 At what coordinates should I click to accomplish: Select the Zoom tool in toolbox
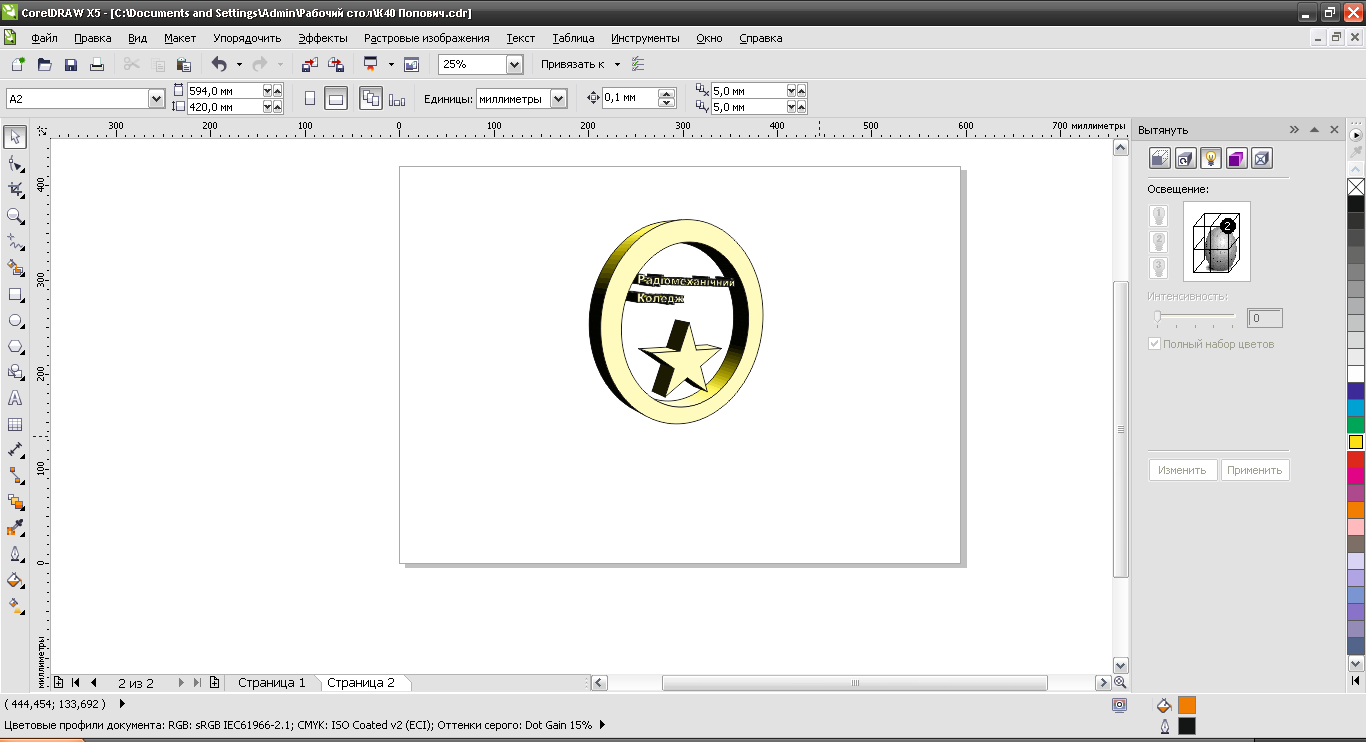pyautogui.click(x=15, y=215)
